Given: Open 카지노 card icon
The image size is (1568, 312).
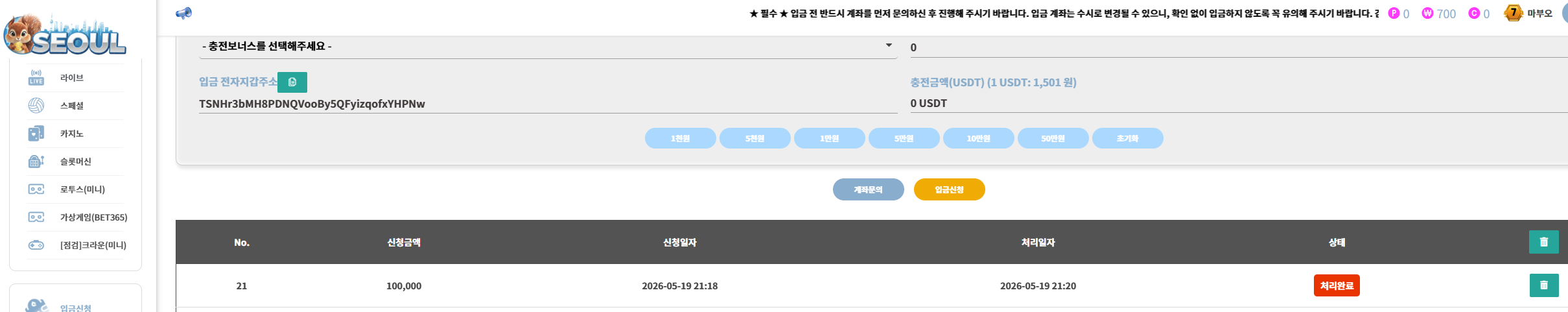Looking at the screenshot, I should [x=36, y=134].
